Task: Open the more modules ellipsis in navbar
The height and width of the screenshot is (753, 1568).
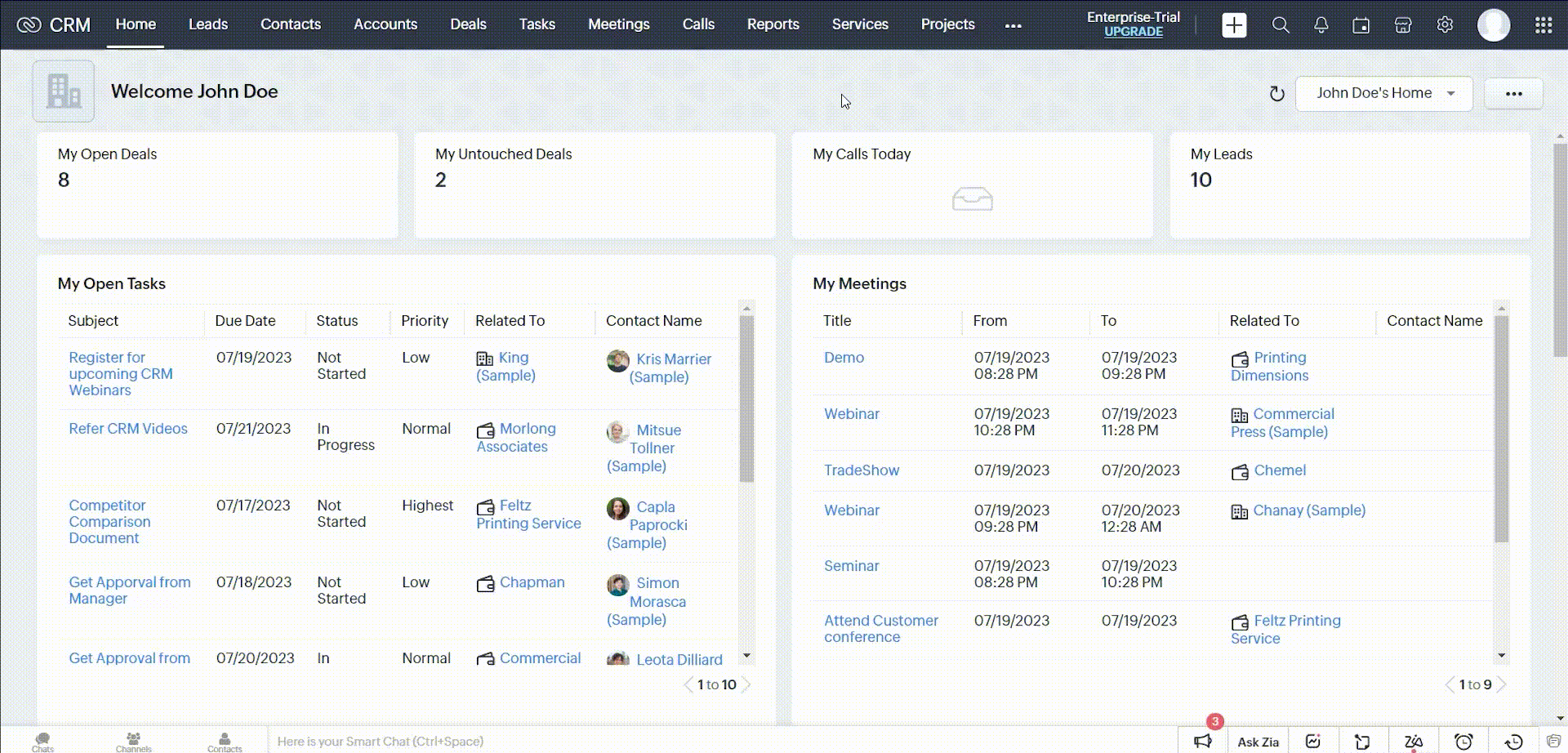Action: [1013, 25]
